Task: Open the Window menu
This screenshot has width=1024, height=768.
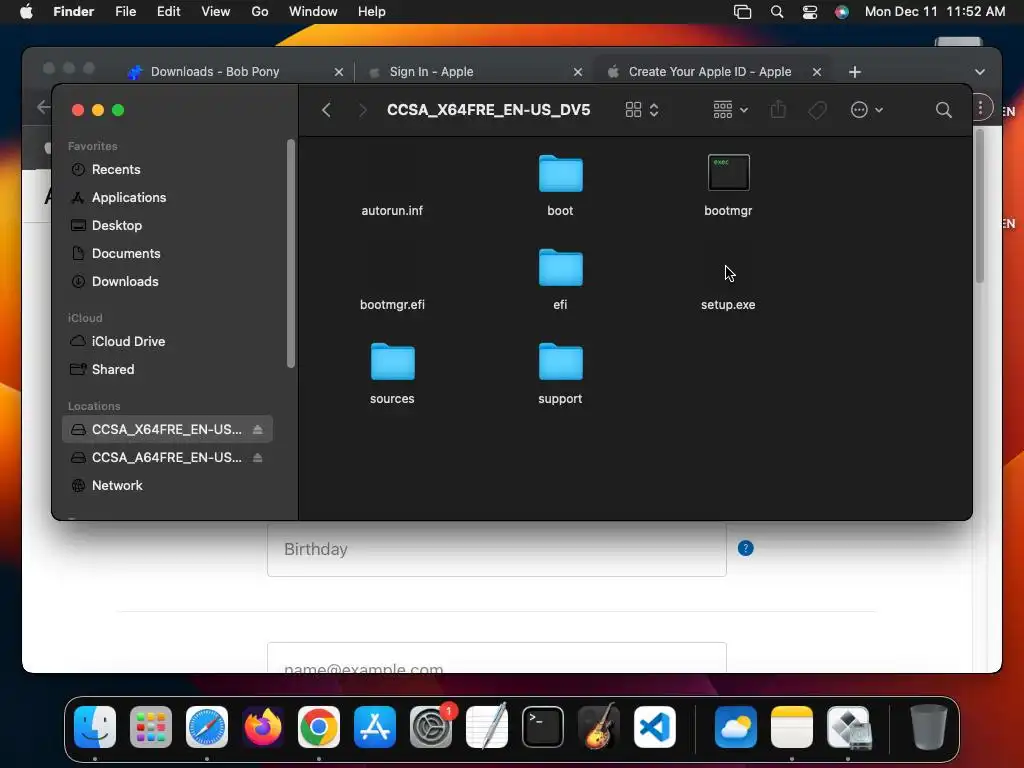Action: pos(313,12)
